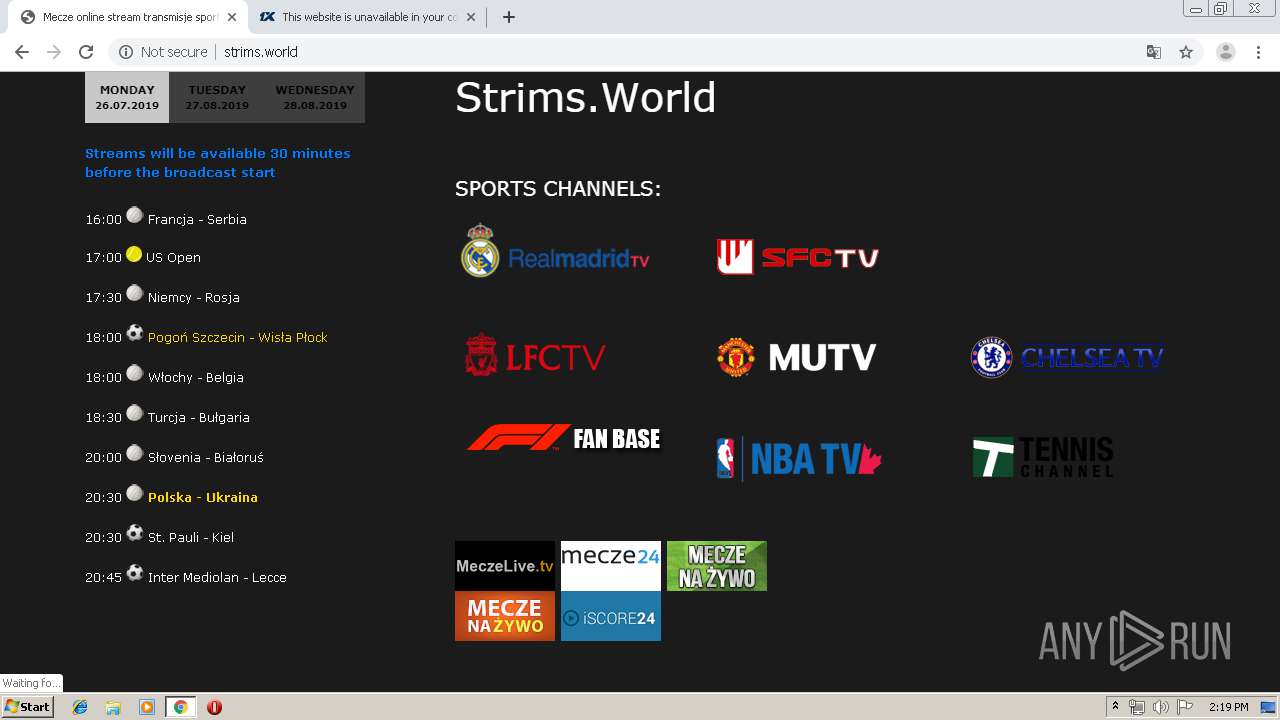Click the 2:19 PM system clock
The height and width of the screenshot is (720, 1280).
[1229, 707]
